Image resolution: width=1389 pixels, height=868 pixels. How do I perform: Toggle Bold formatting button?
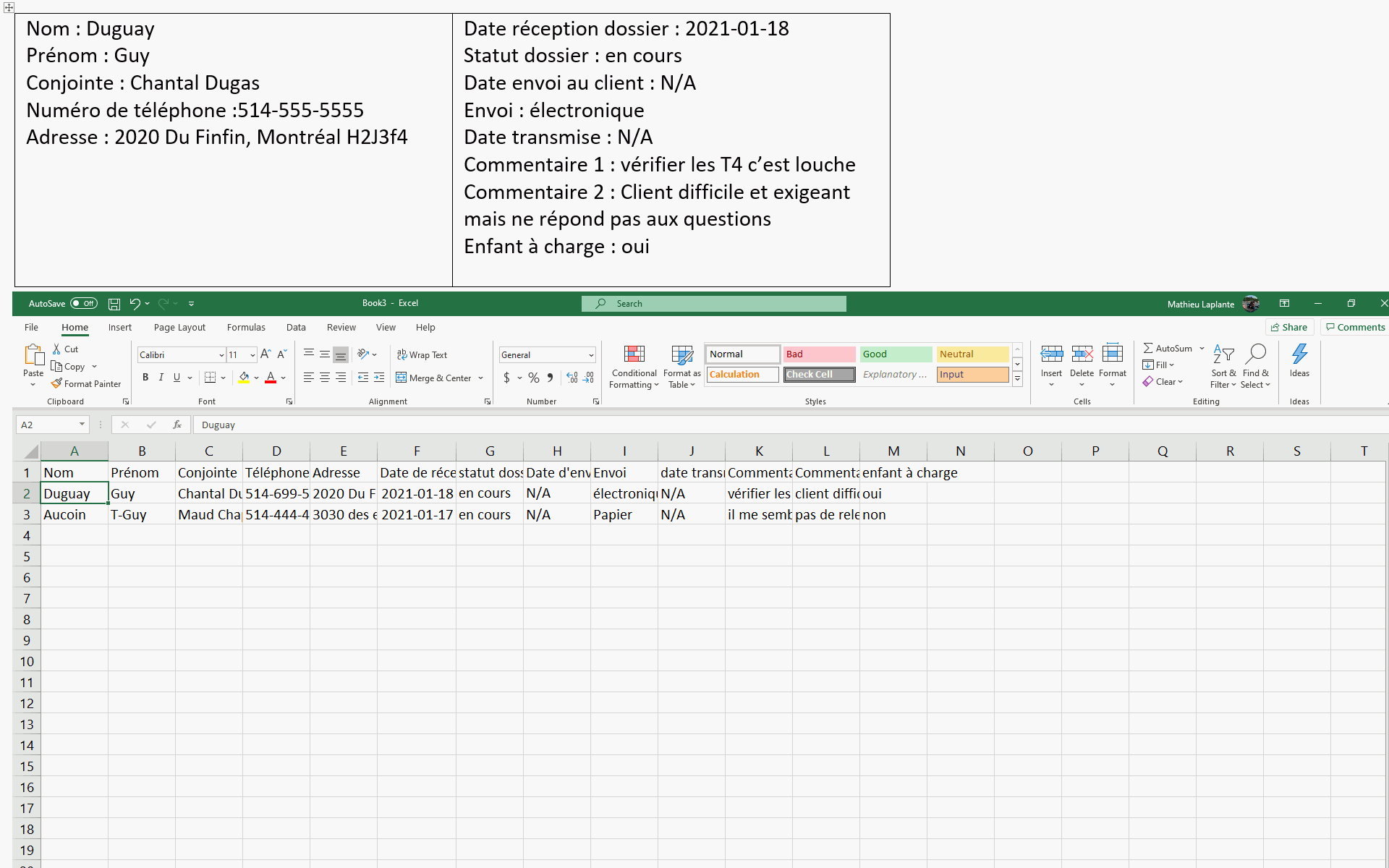pos(145,378)
